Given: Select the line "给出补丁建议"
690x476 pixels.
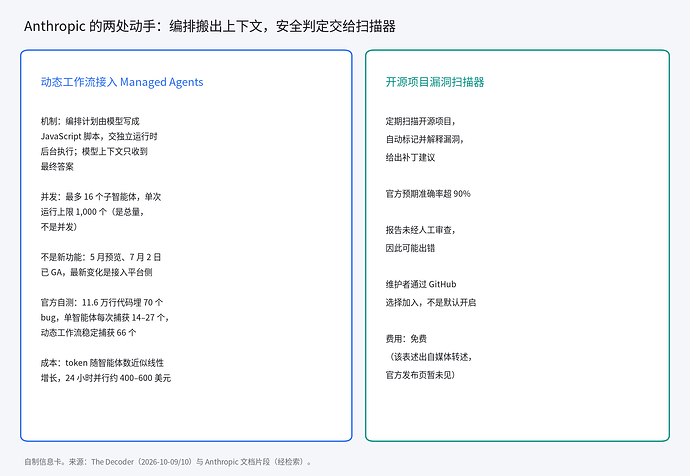Looking at the screenshot, I should tap(410, 157).
